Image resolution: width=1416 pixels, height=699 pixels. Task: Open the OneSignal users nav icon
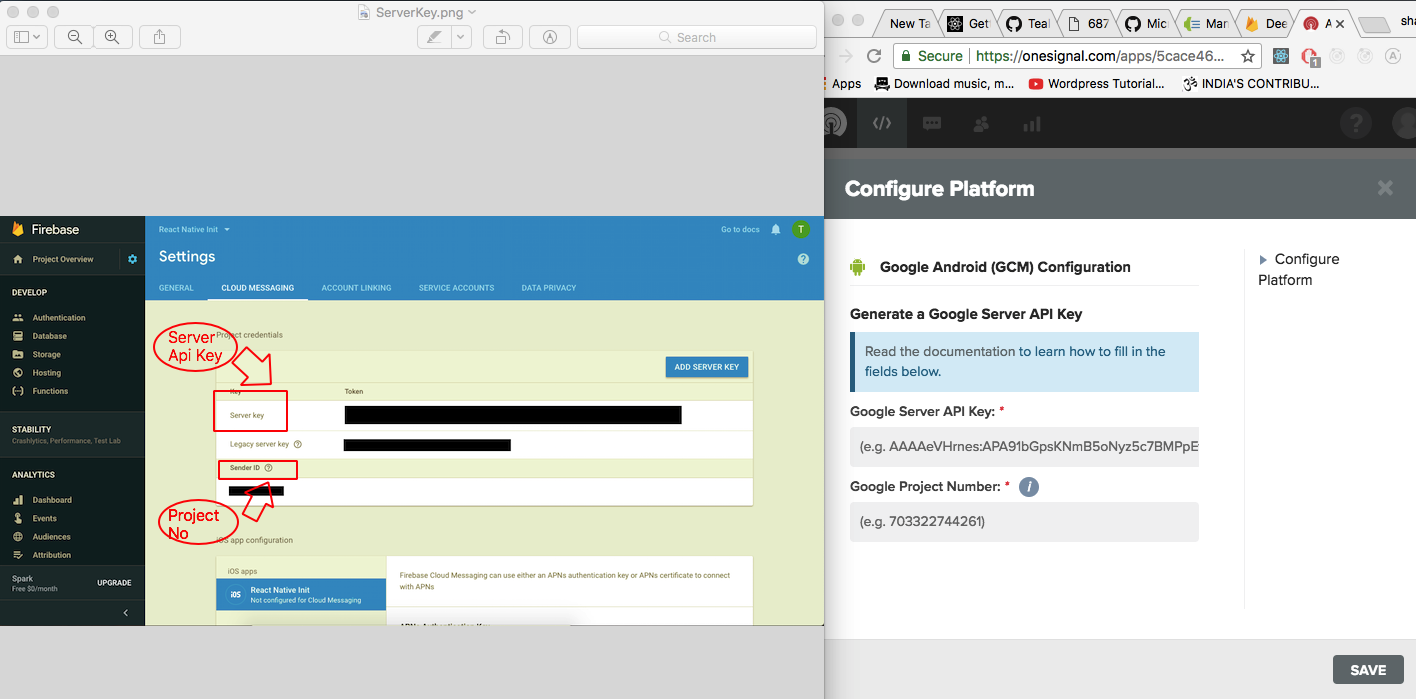point(981,124)
